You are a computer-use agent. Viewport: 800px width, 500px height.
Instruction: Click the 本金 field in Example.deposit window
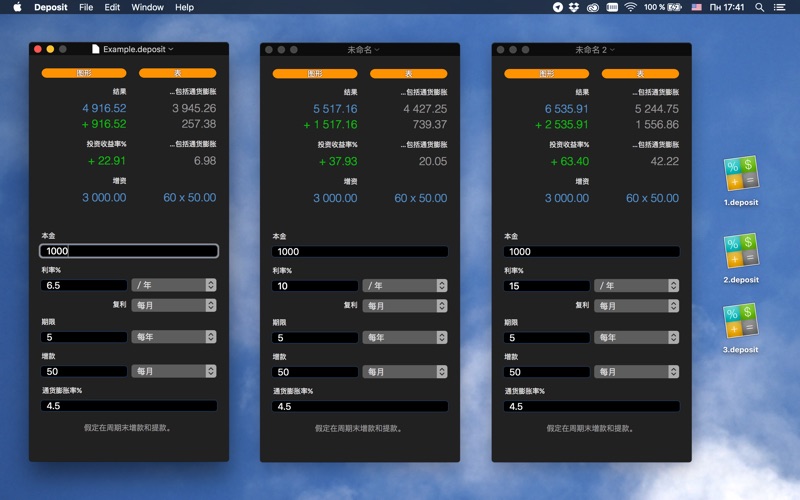[x=129, y=251]
